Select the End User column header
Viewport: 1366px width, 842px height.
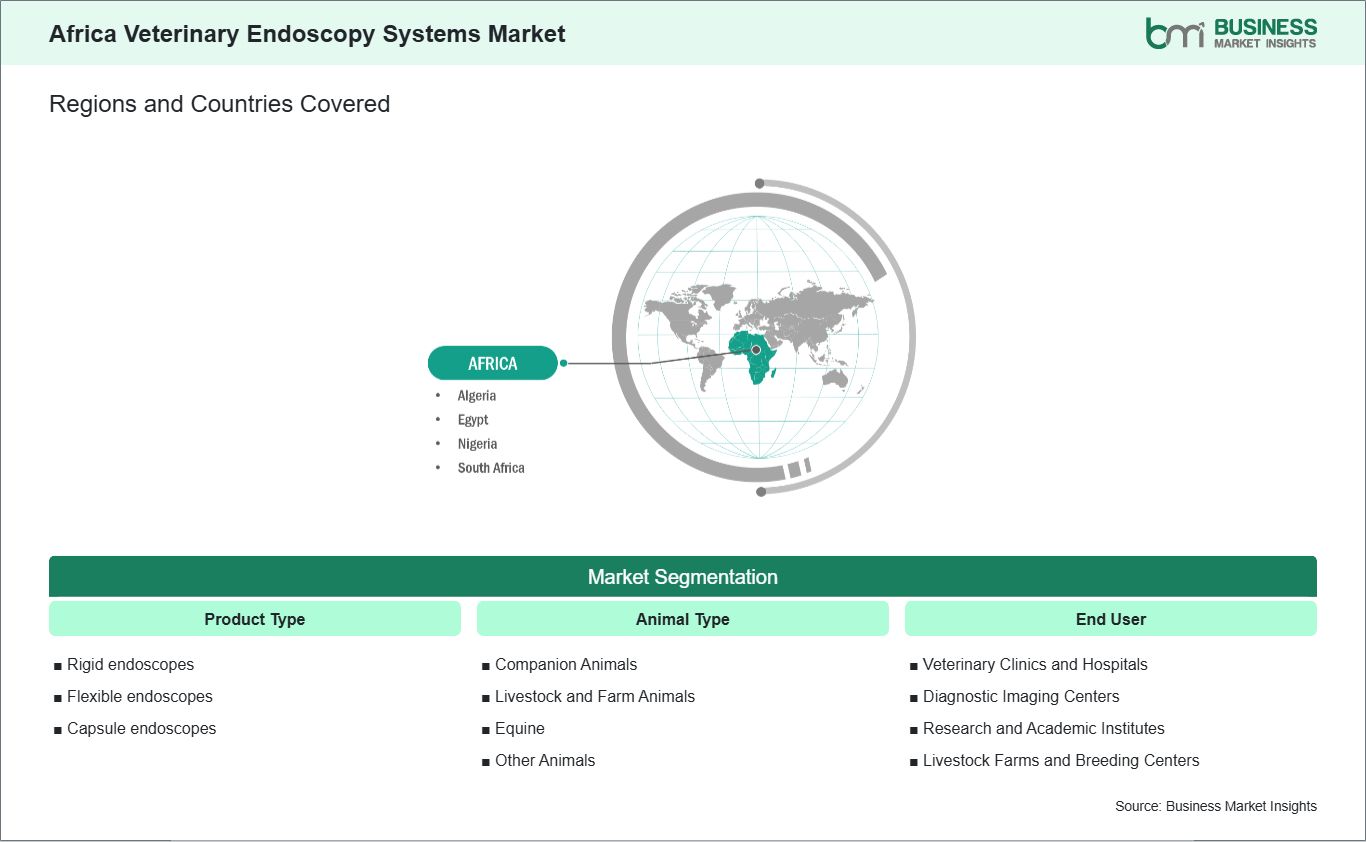(1111, 619)
